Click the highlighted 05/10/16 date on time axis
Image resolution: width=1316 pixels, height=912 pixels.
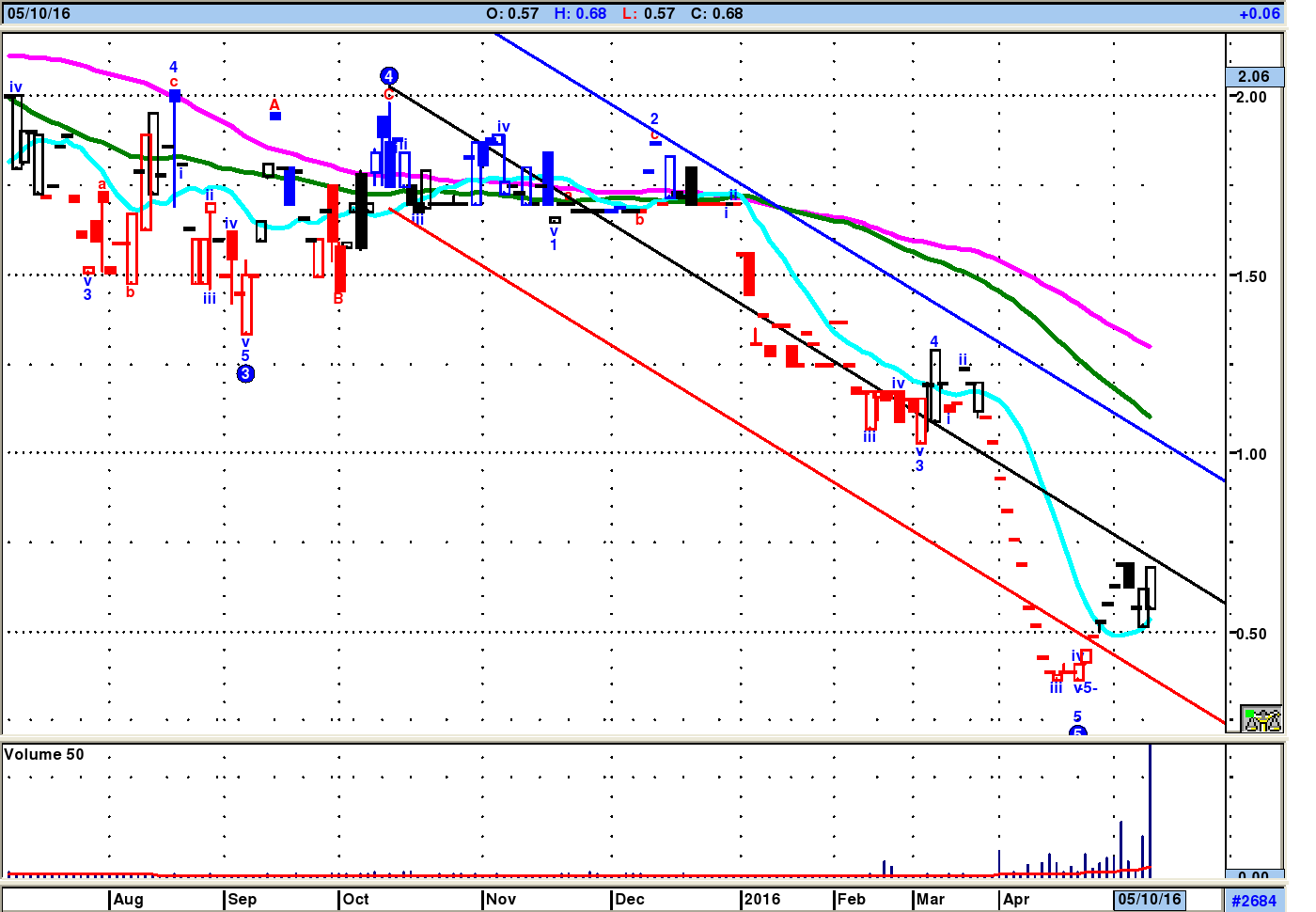click(1149, 899)
